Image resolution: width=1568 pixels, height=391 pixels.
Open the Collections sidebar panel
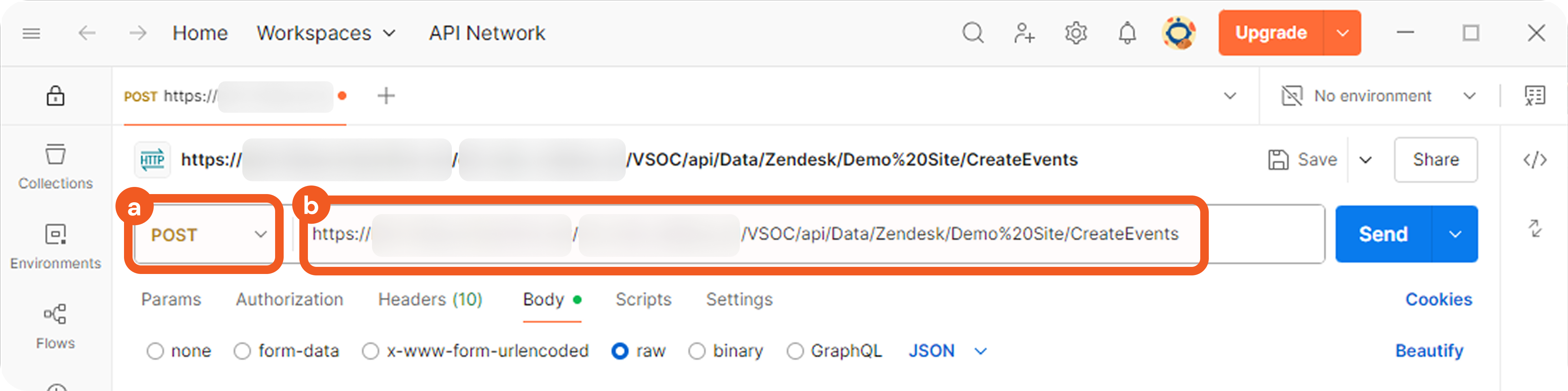point(55,166)
